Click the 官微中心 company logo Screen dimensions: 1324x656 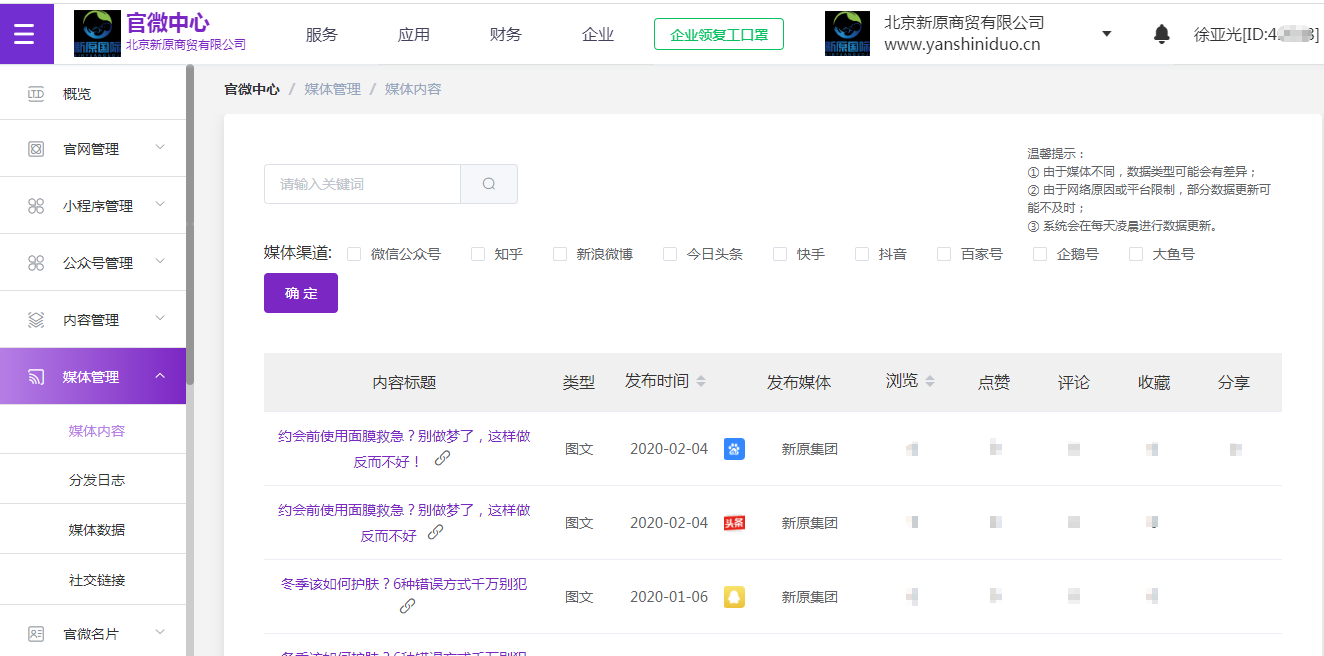[97, 33]
